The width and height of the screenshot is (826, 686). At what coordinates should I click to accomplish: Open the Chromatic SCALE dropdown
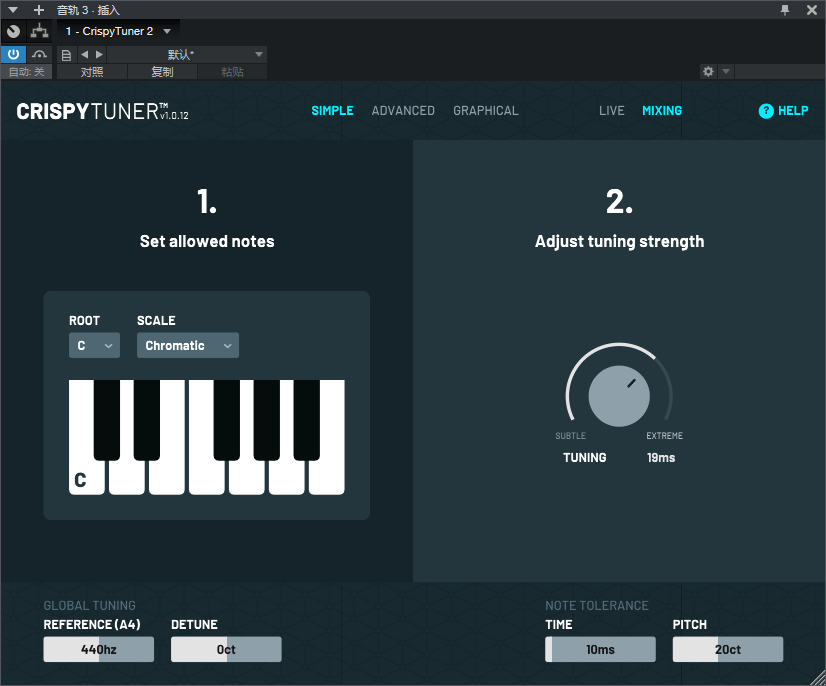click(188, 345)
